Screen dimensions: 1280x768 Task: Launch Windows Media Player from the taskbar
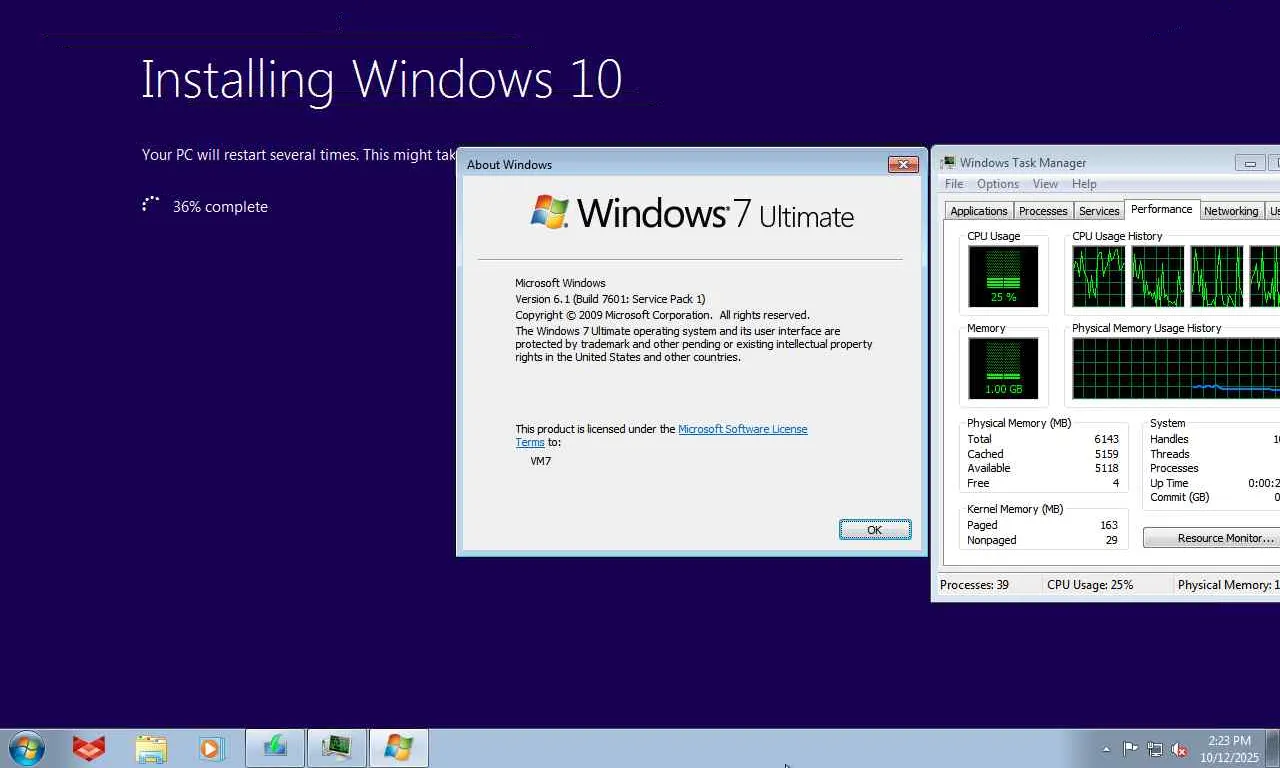click(x=211, y=748)
